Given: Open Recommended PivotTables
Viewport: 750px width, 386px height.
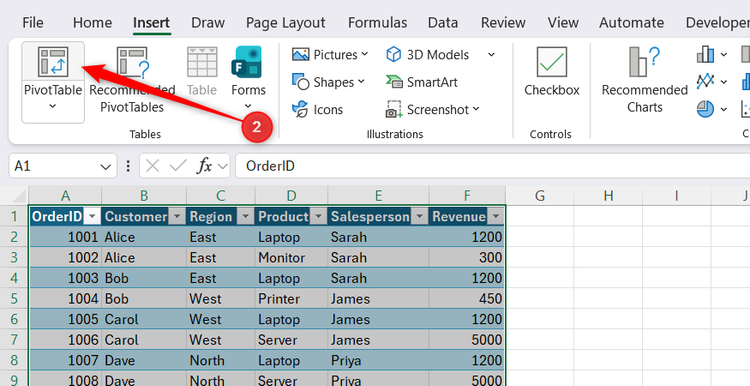Looking at the screenshot, I should coord(132,80).
